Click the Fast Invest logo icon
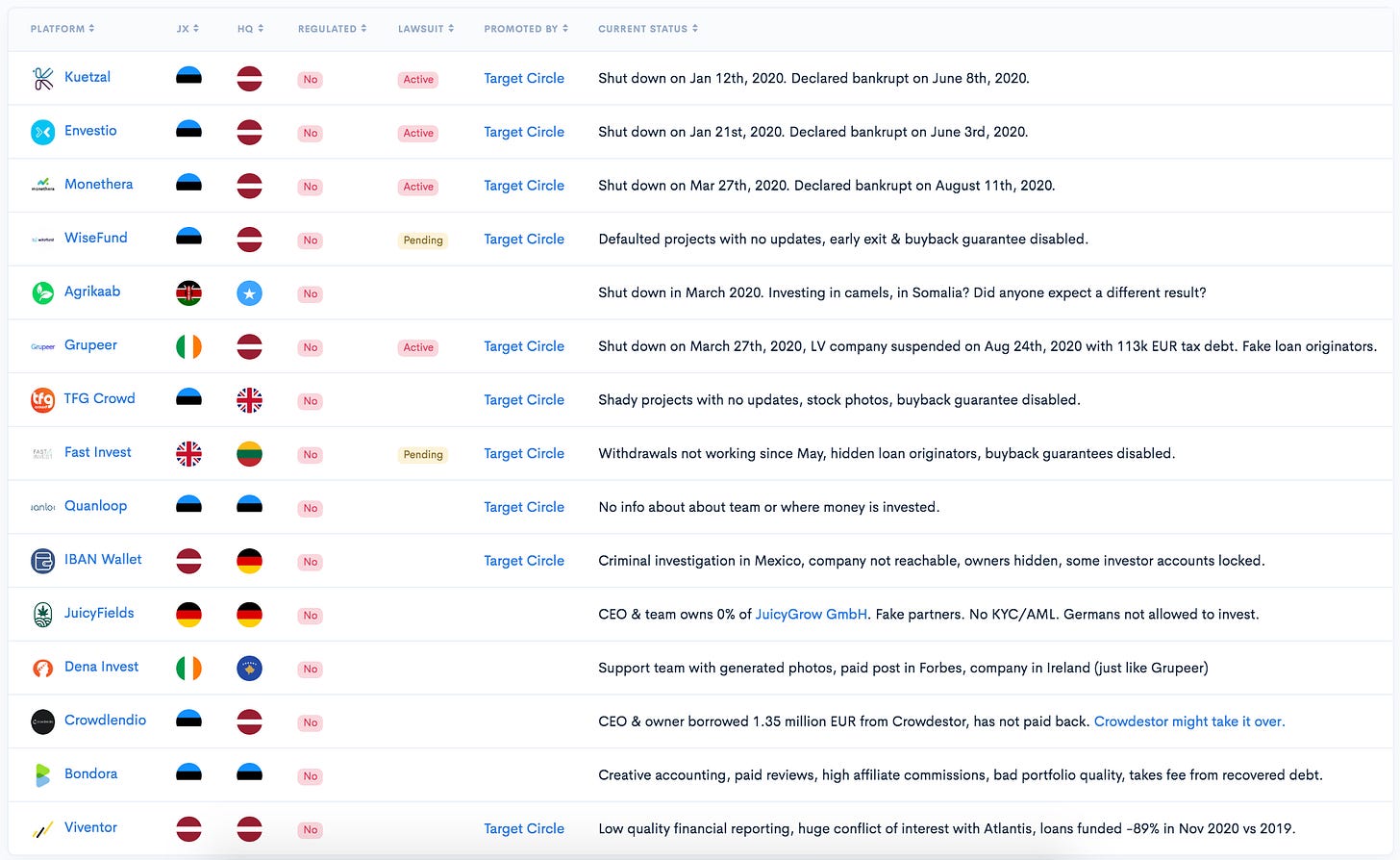Viewport: 1400px width, 860px height. tap(43, 453)
